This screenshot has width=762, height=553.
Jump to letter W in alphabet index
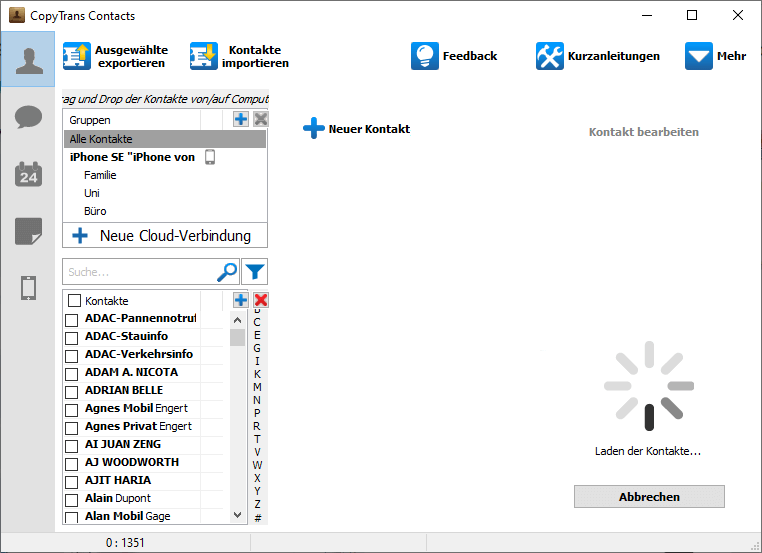point(257,465)
